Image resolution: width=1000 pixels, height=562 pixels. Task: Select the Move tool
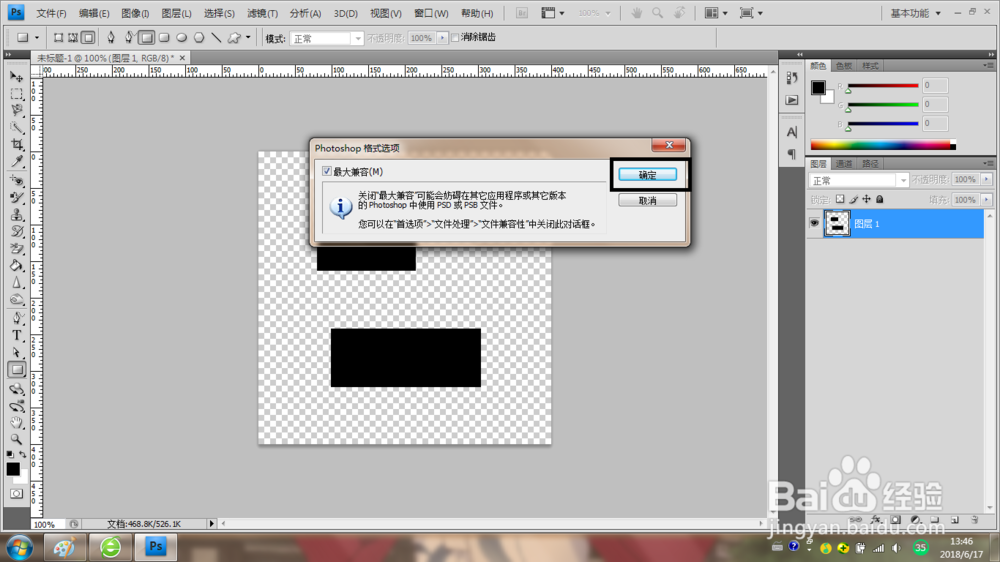(x=17, y=77)
